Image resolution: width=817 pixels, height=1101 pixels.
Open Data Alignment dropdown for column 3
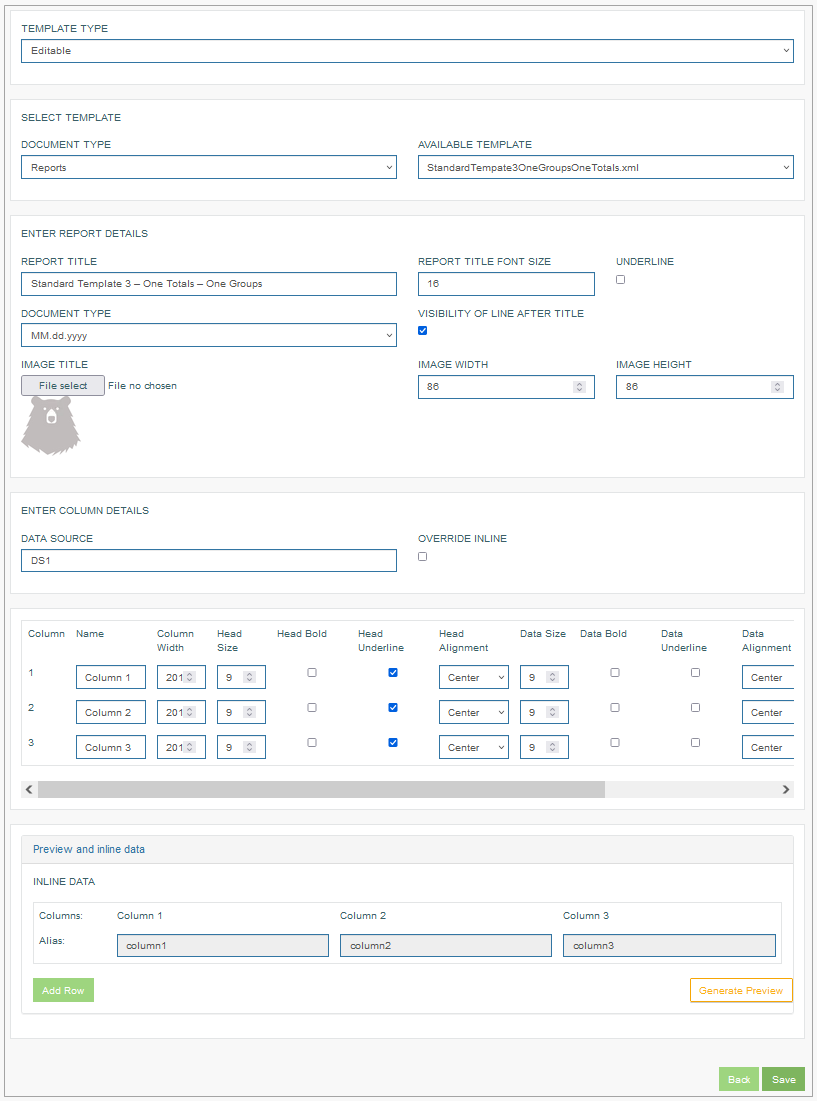click(768, 748)
